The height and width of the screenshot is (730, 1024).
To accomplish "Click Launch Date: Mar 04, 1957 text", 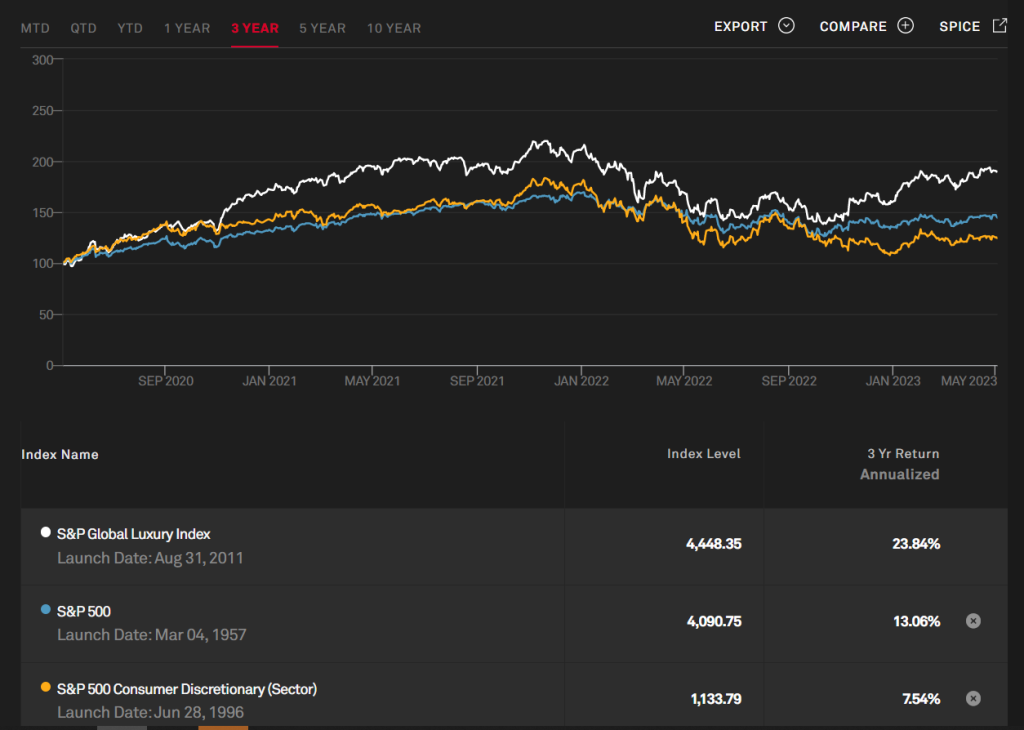I will (x=152, y=635).
